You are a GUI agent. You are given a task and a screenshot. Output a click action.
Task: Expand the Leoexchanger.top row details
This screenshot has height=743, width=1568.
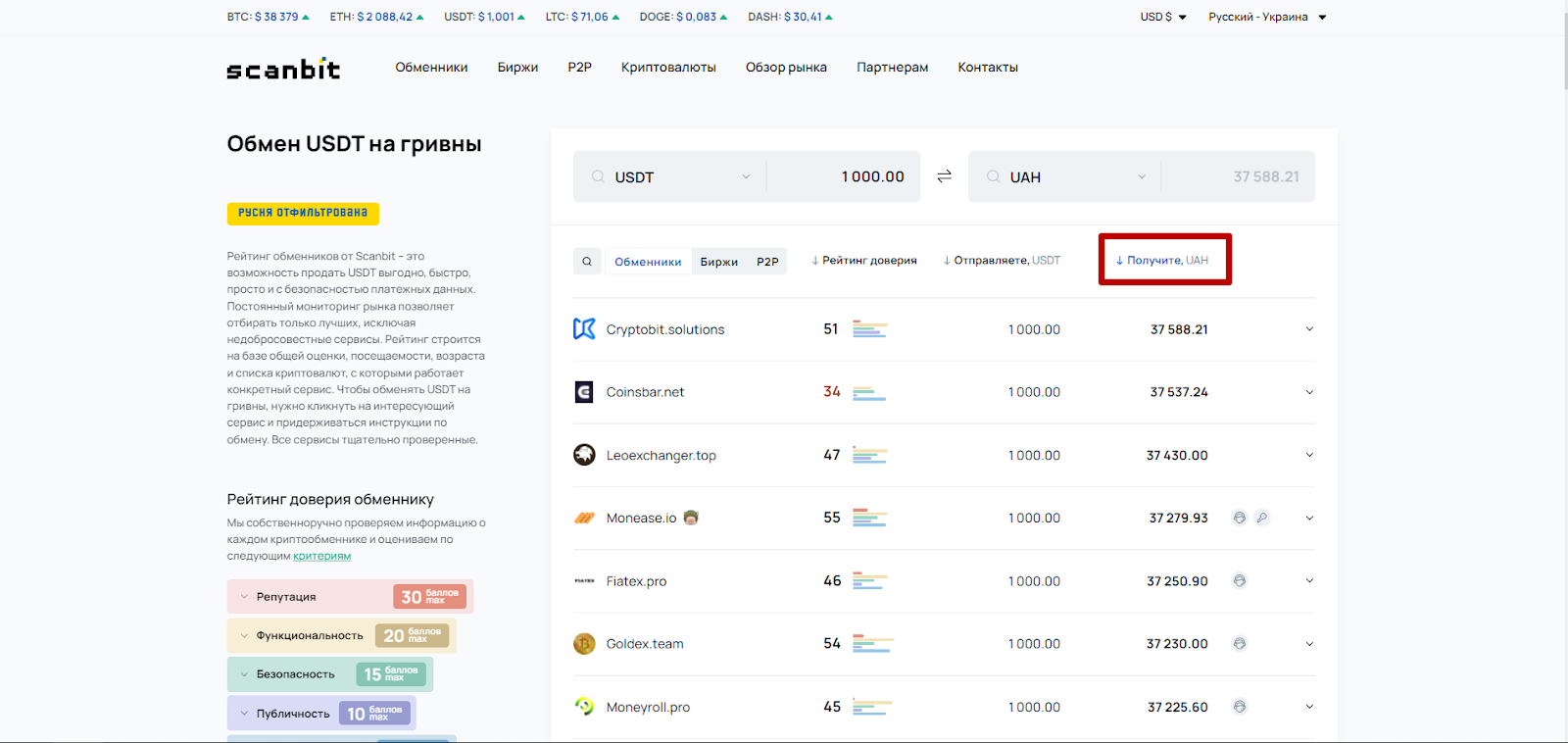(1309, 455)
